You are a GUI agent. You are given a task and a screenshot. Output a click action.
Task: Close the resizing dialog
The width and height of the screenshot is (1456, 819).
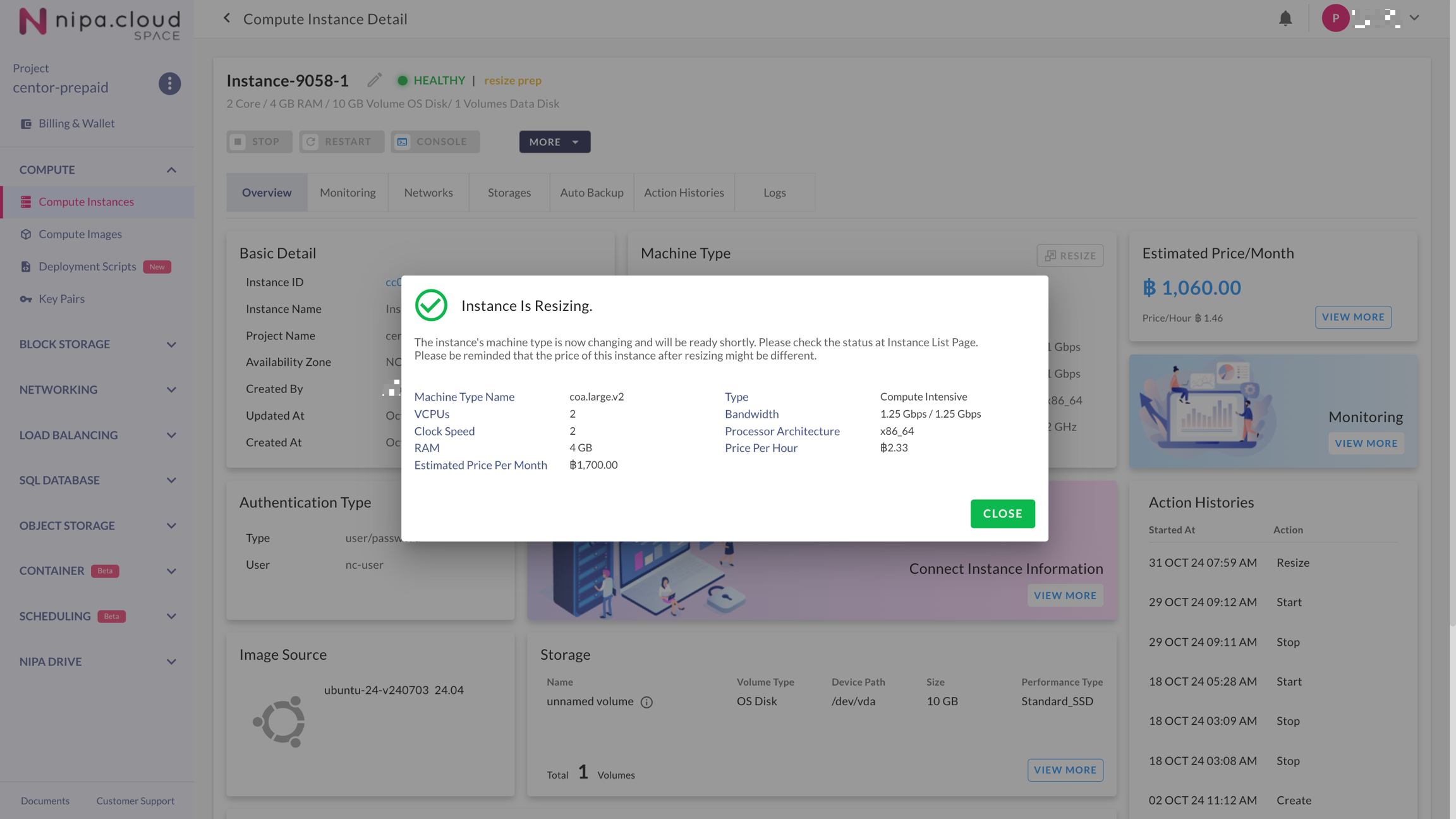pyautogui.click(x=1002, y=514)
